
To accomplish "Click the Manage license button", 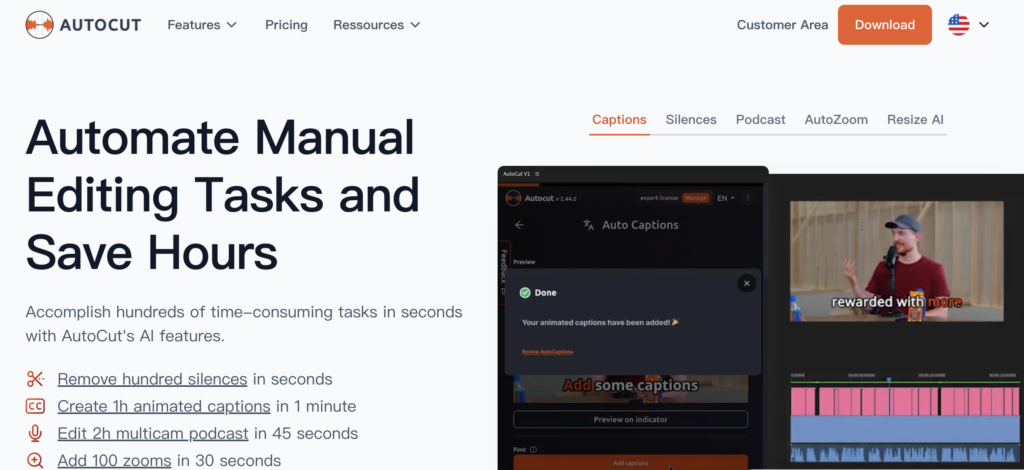I will click(696, 198).
